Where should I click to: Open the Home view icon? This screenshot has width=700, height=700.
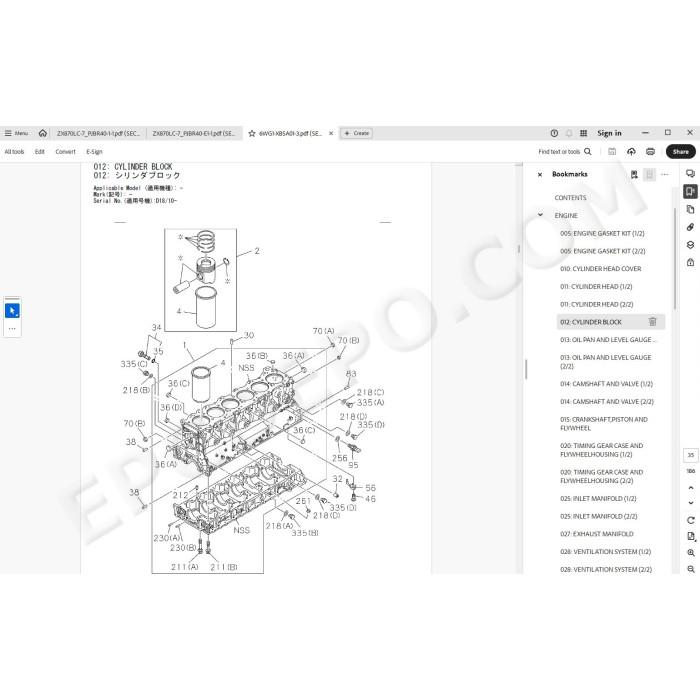(43, 133)
